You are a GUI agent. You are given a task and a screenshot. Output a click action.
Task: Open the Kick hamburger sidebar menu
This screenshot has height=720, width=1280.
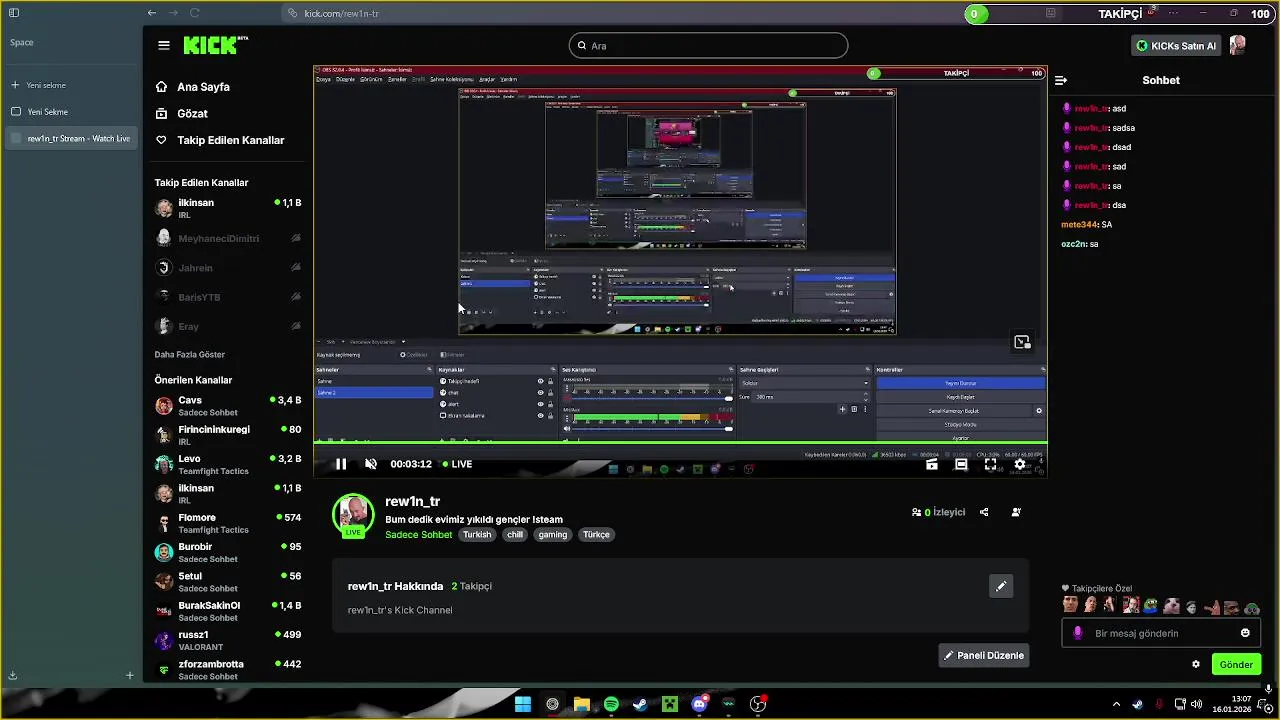click(164, 45)
